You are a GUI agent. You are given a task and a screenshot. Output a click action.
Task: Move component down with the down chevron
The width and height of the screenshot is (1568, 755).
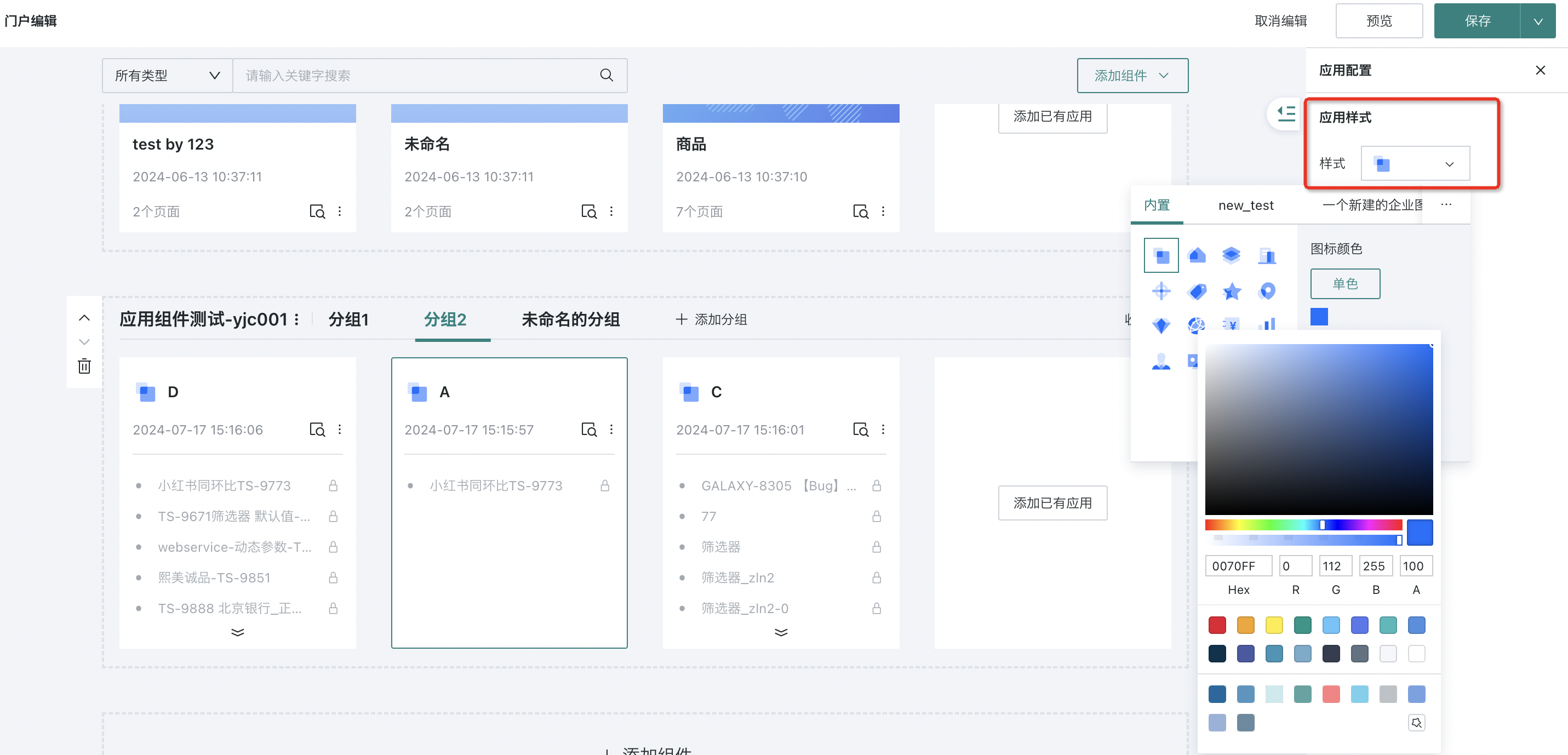coord(84,341)
